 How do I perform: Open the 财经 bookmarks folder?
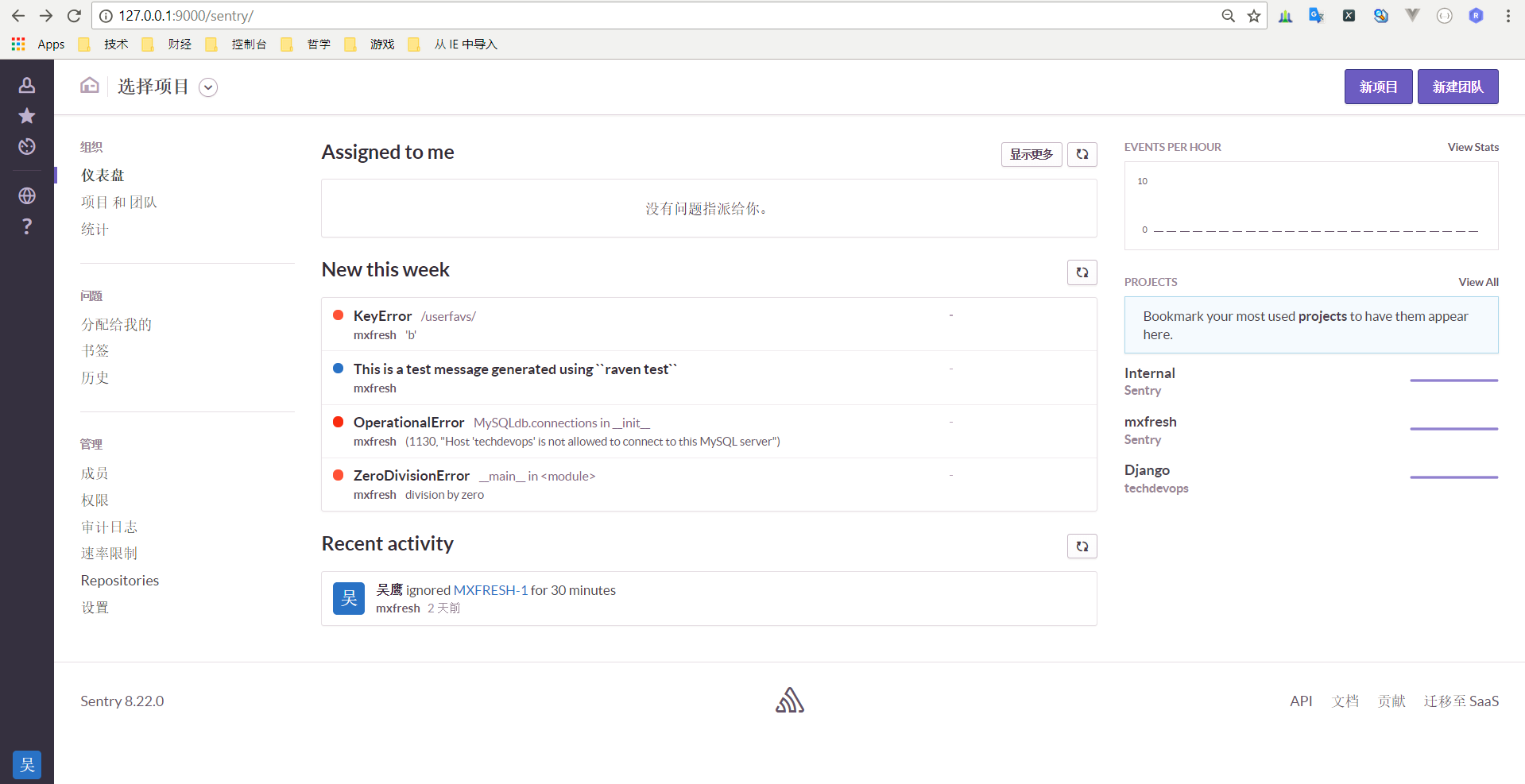168,44
